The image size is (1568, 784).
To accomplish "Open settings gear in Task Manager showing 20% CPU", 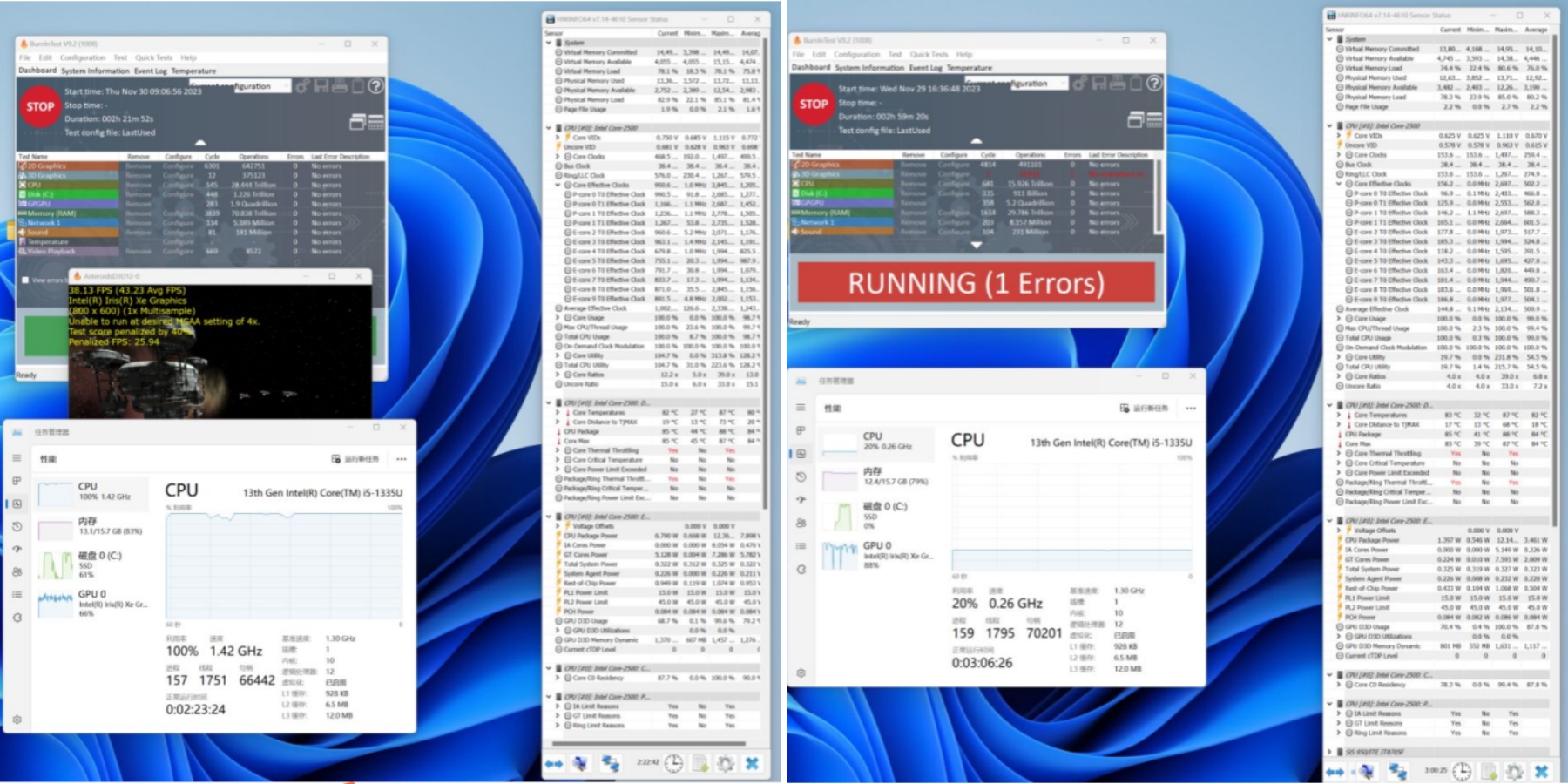I will tap(801, 672).
